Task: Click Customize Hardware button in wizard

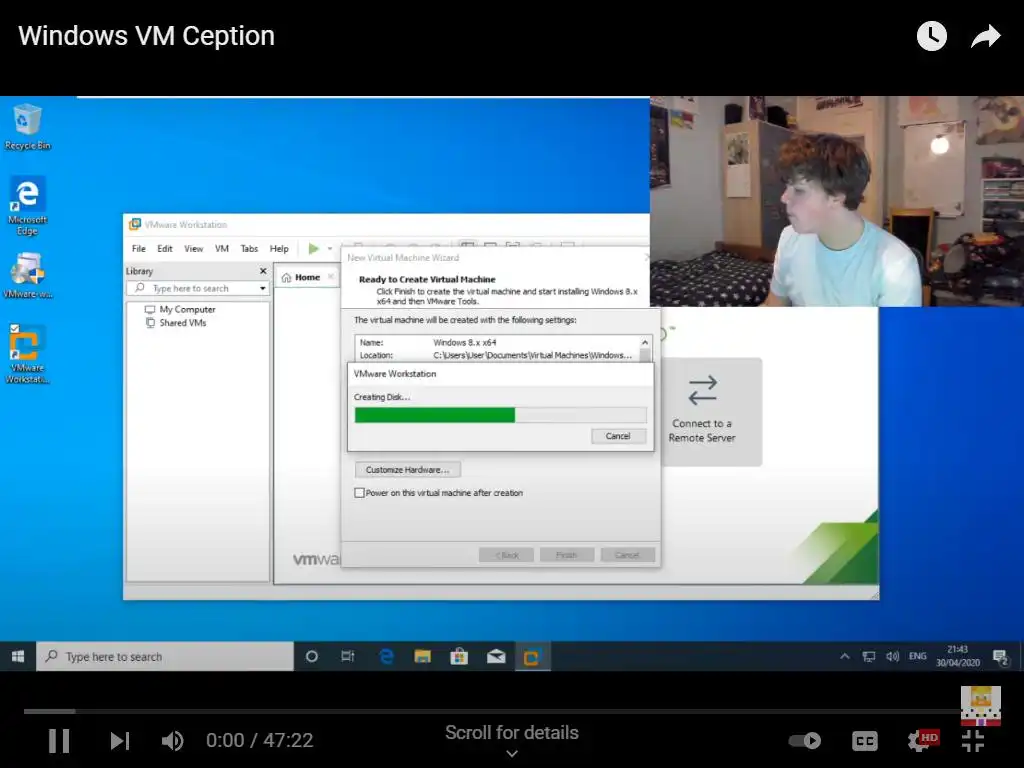Action: [408, 470]
